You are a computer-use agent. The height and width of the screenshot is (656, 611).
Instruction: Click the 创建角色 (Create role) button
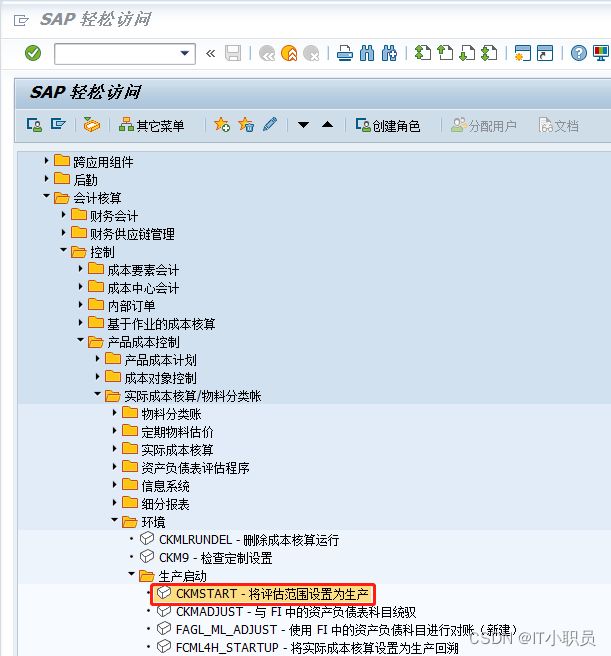388,125
